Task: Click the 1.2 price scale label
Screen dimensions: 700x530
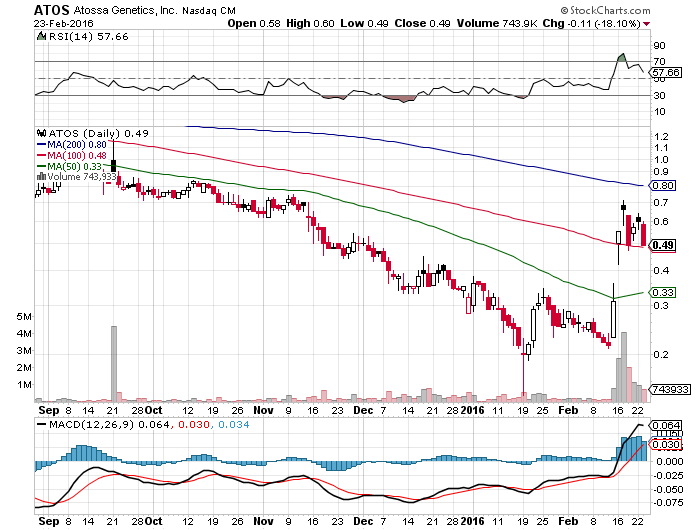Action: [x=662, y=136]
